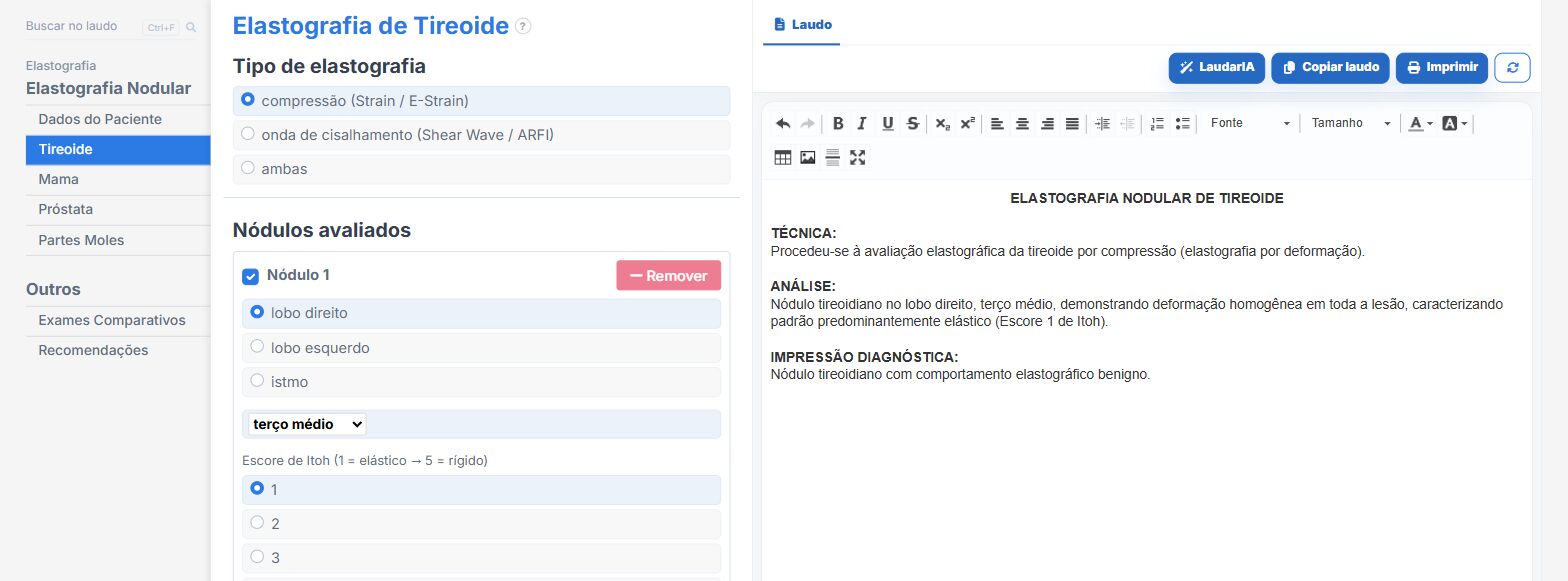This screenshot has height=581, width=1568.
Task: Align report text to the right
Action: 1047,123
